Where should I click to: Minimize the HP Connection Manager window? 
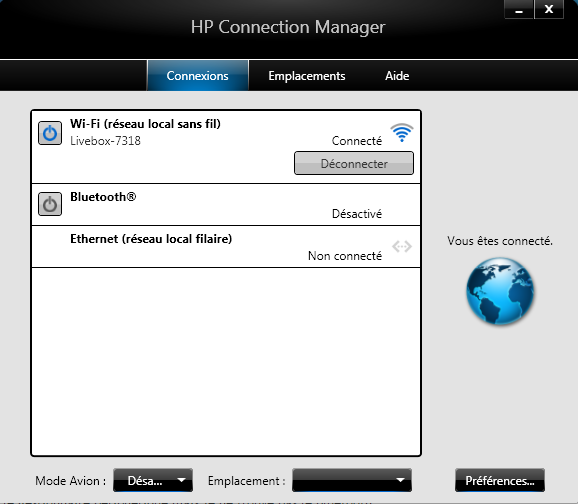pyautogui.click(x=519, y=9)
